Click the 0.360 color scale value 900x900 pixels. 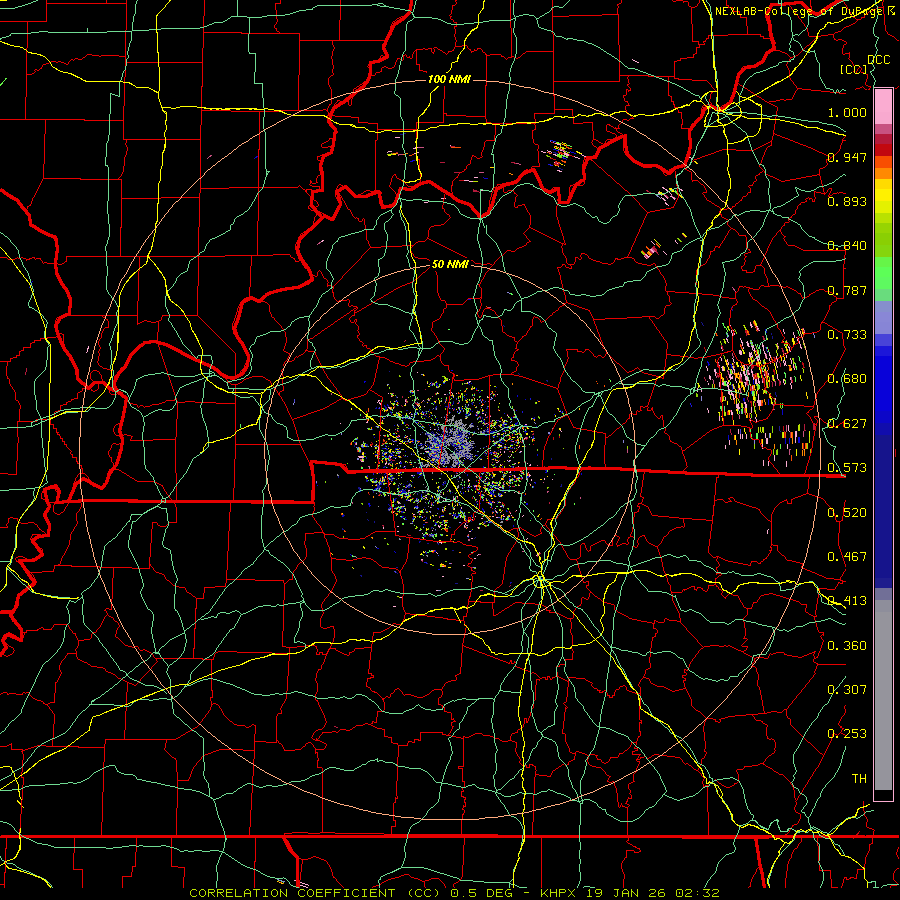click(x=847, y=646)
